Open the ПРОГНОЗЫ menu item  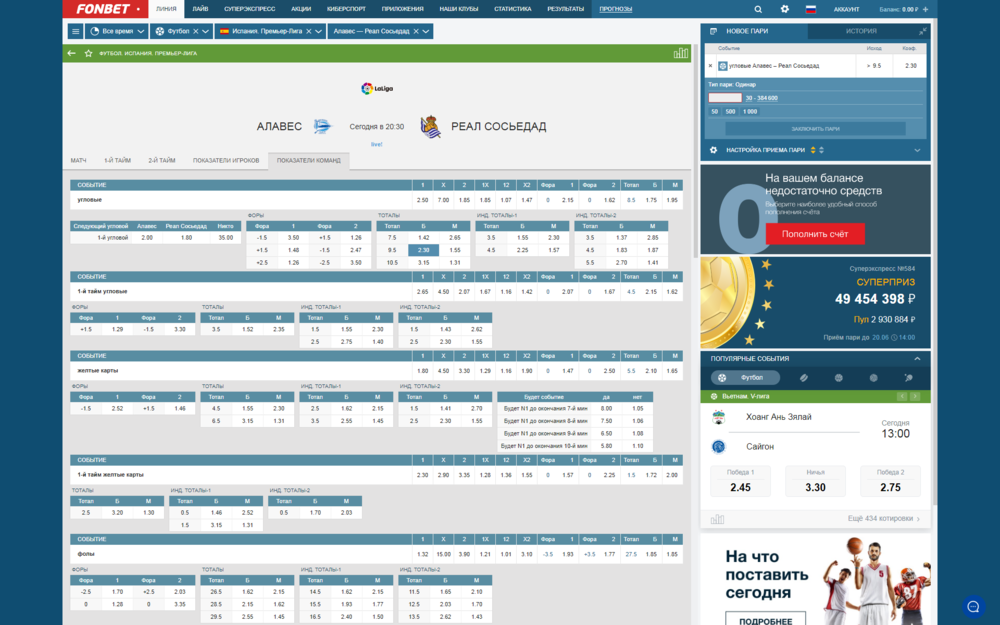(615, 9)
